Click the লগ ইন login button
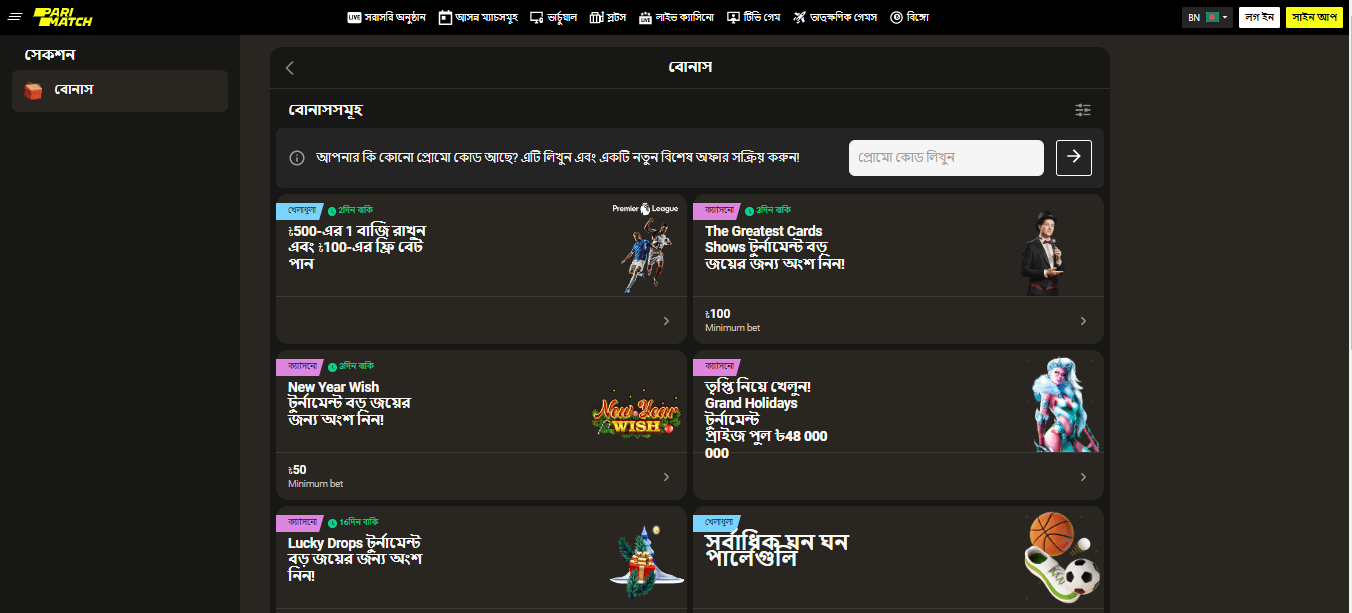 pos(1259,17)
